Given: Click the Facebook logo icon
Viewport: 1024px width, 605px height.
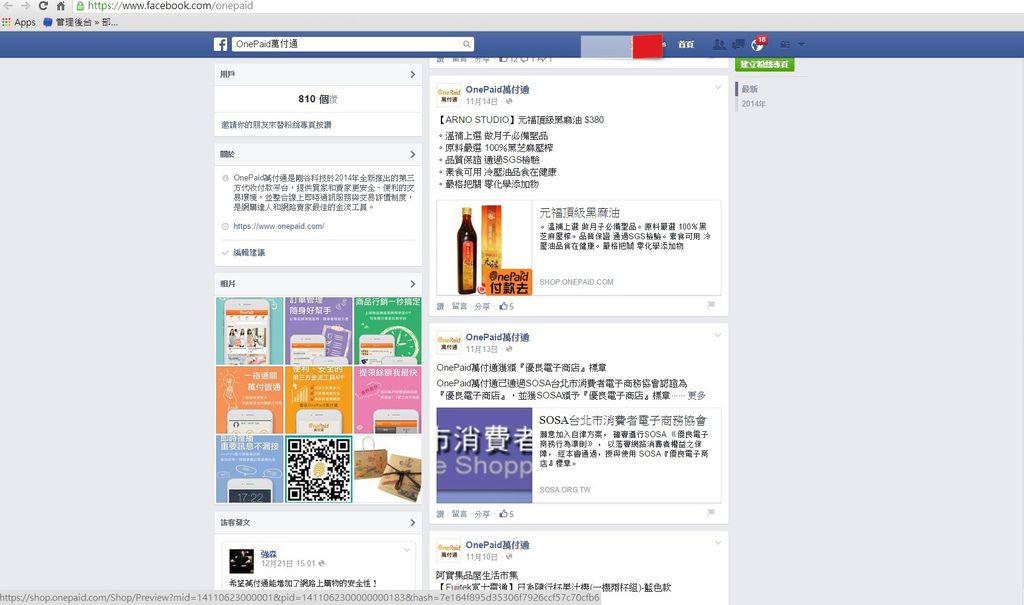Looking at the screenshot, I should pos(221,44).
